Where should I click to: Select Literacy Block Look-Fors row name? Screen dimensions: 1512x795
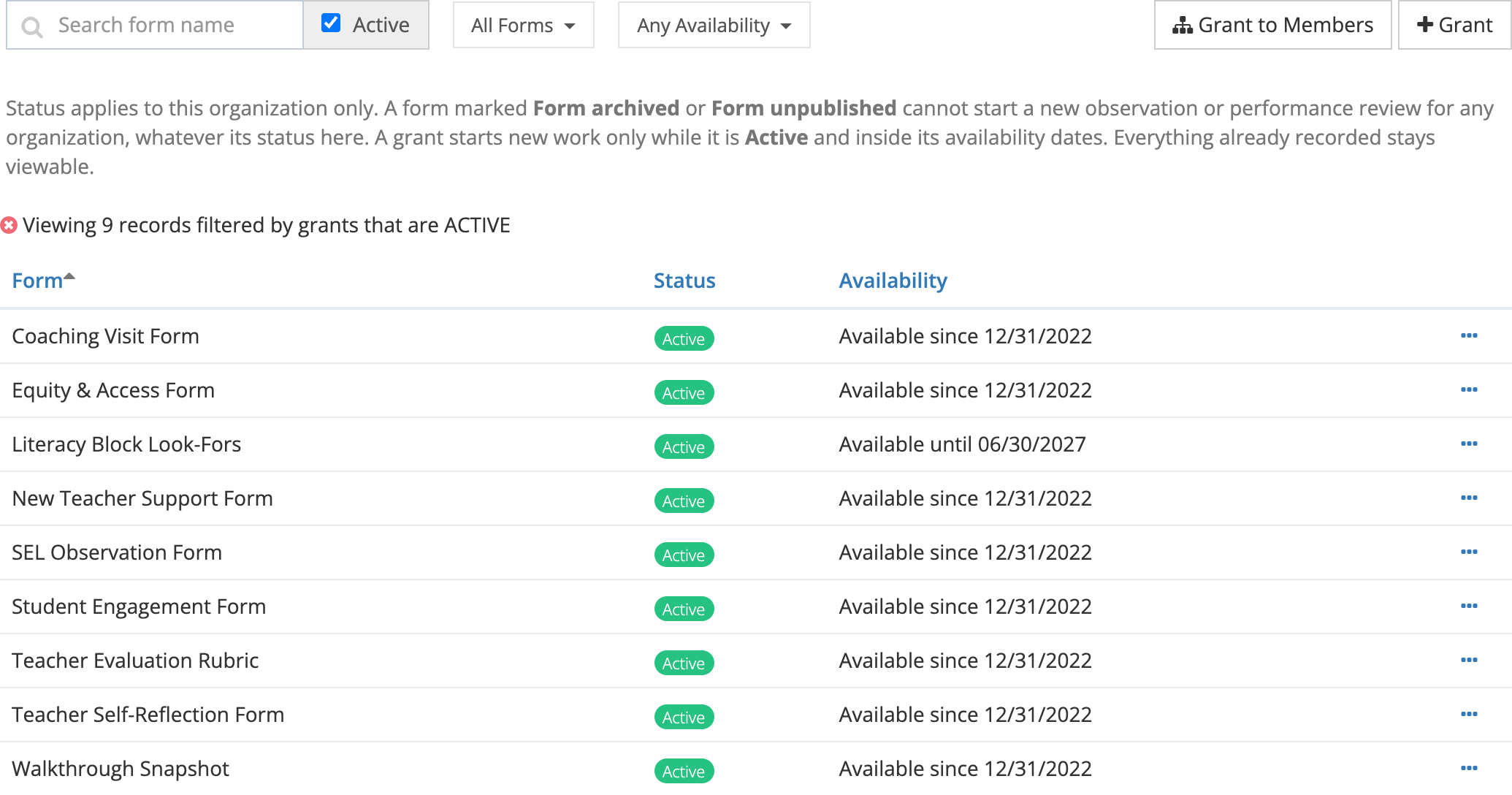[126, 444]
